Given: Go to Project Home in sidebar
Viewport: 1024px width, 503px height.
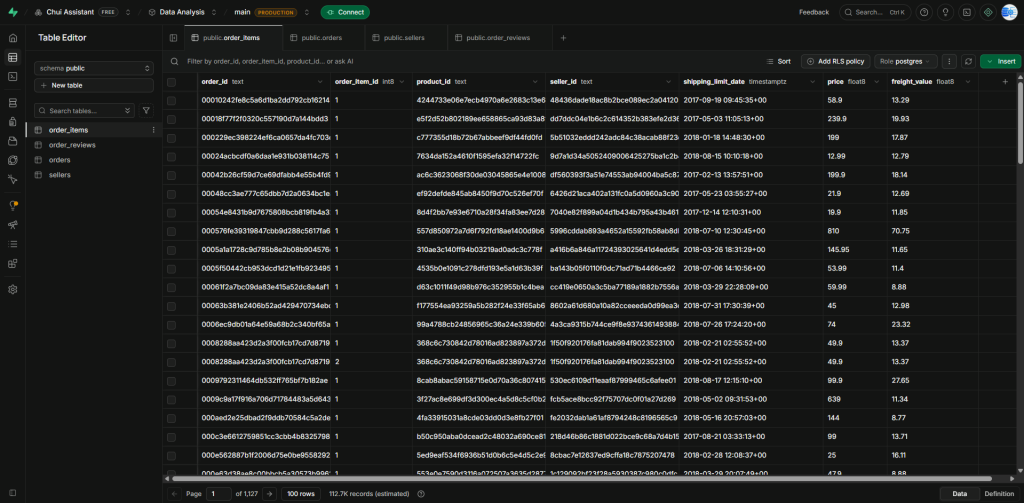Looking at the screenshot, I should 12,38.
